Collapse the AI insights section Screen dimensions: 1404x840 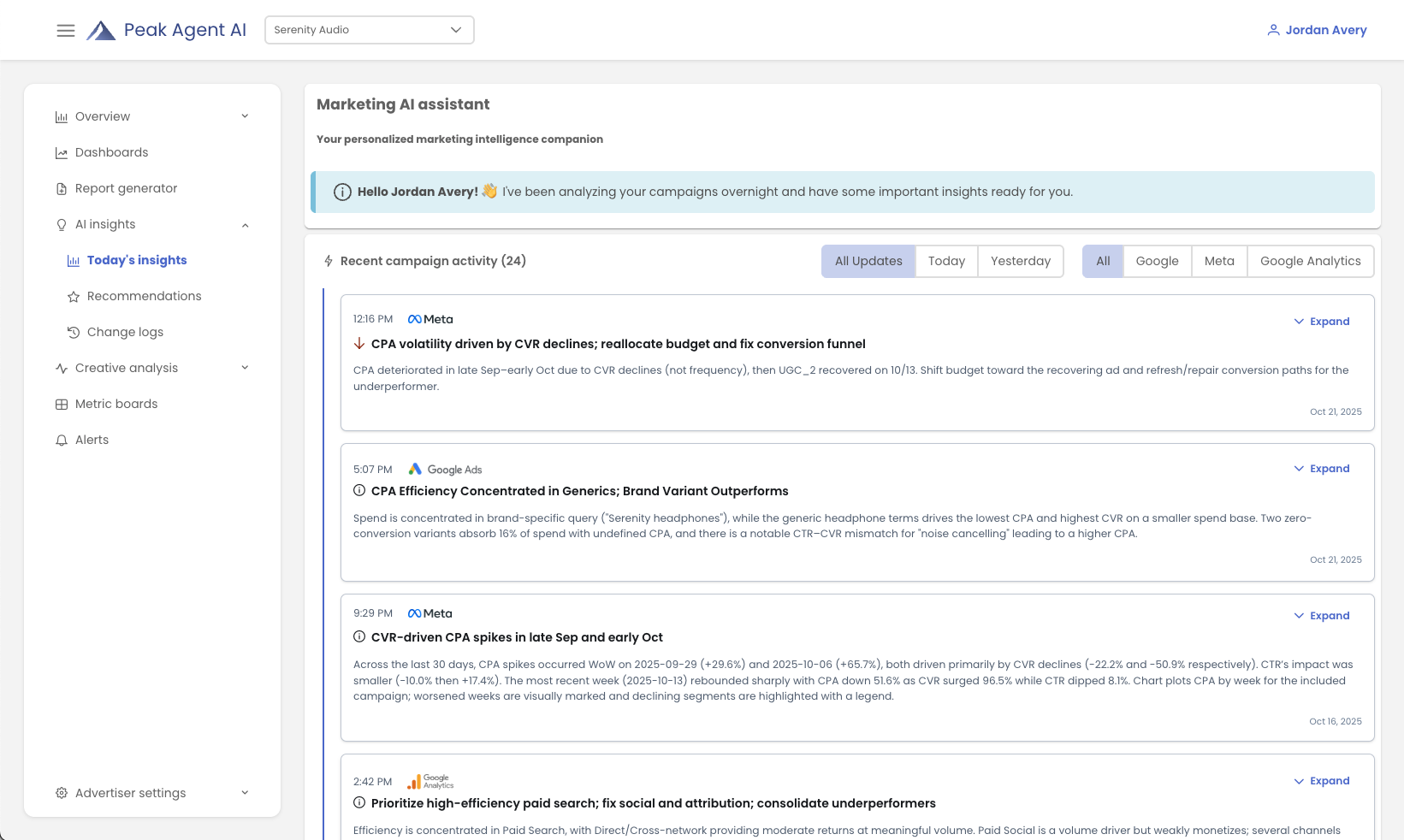(246, 224)
